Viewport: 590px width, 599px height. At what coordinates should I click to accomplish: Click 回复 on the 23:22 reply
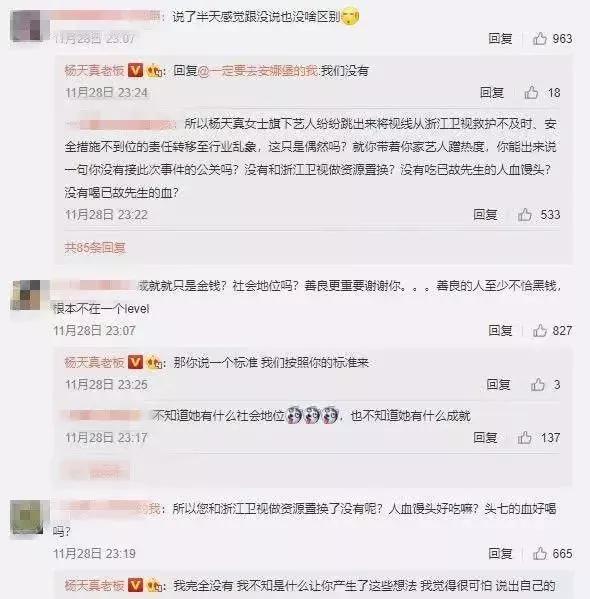(485, 215)
